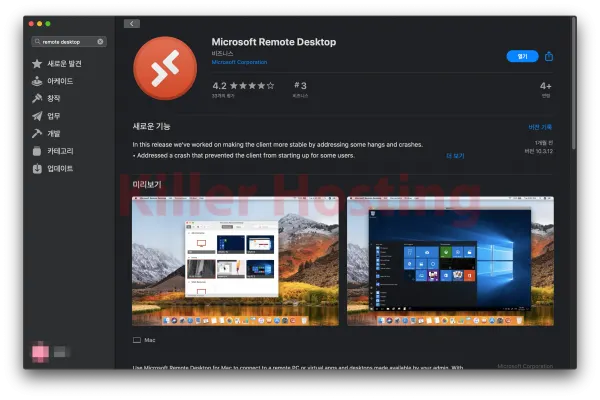Select 아케이드 in sidebar
The image size is (600, 400).
tap(60, 81)
